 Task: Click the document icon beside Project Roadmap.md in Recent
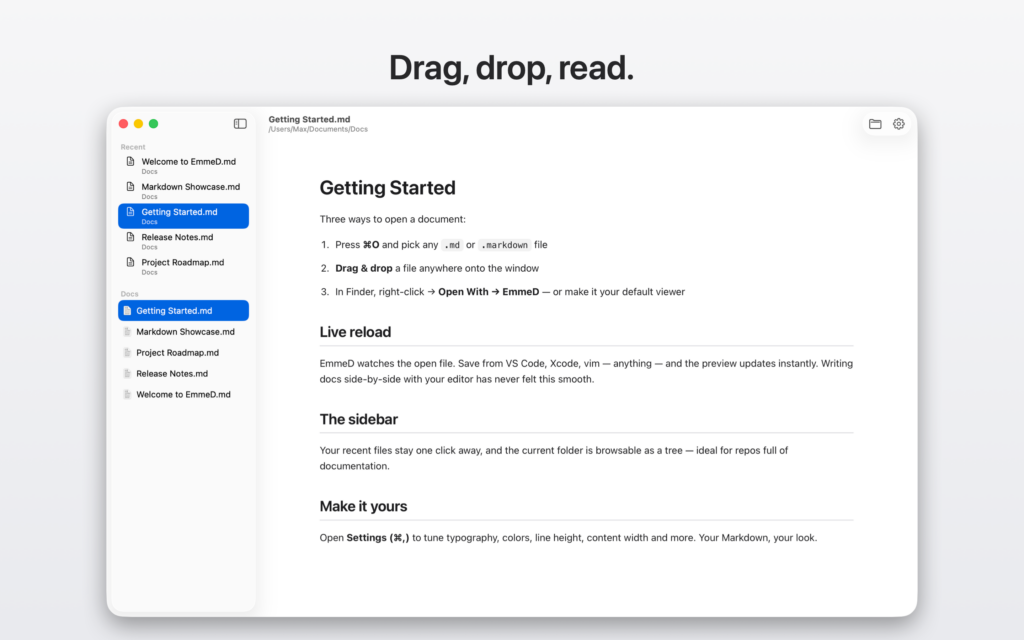click(x=130, y=263)
